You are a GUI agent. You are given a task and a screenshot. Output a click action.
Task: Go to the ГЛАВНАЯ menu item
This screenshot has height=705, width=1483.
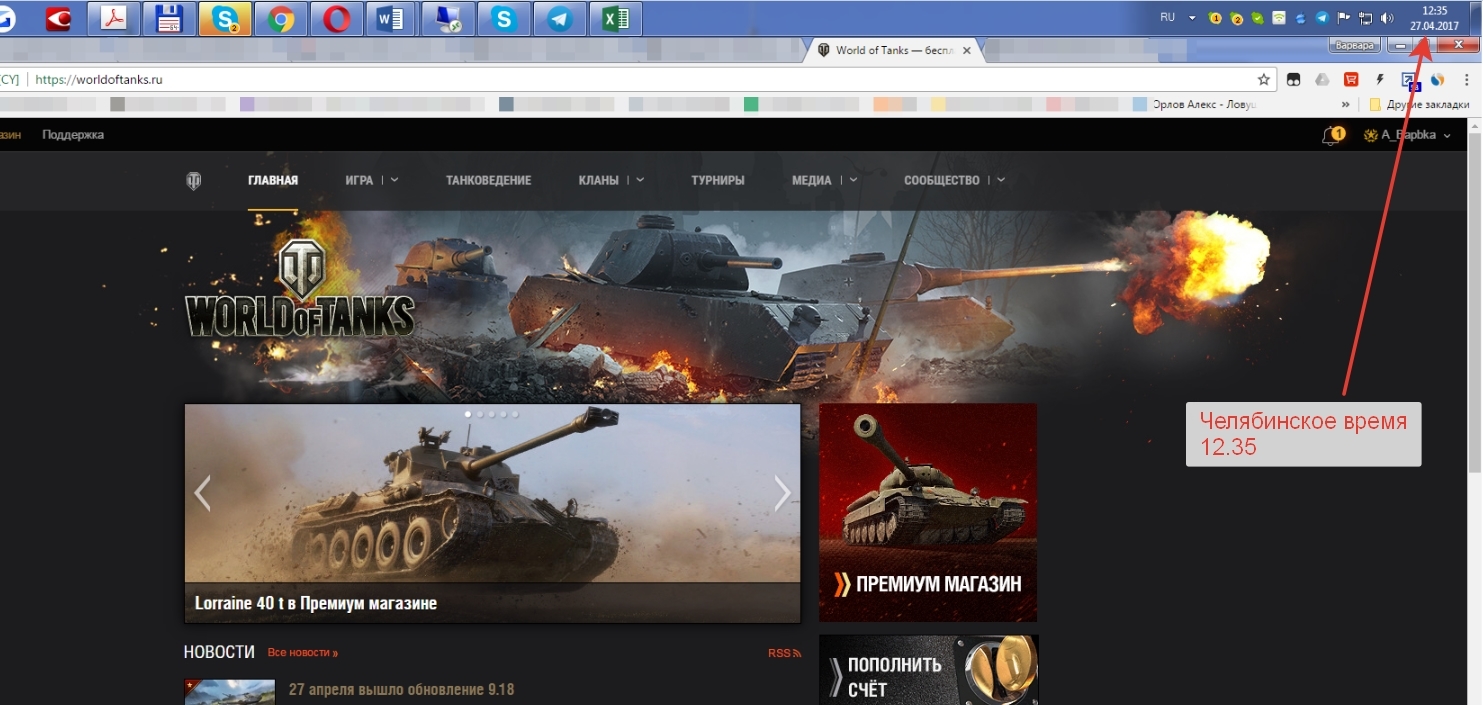[x=273, y=181]
